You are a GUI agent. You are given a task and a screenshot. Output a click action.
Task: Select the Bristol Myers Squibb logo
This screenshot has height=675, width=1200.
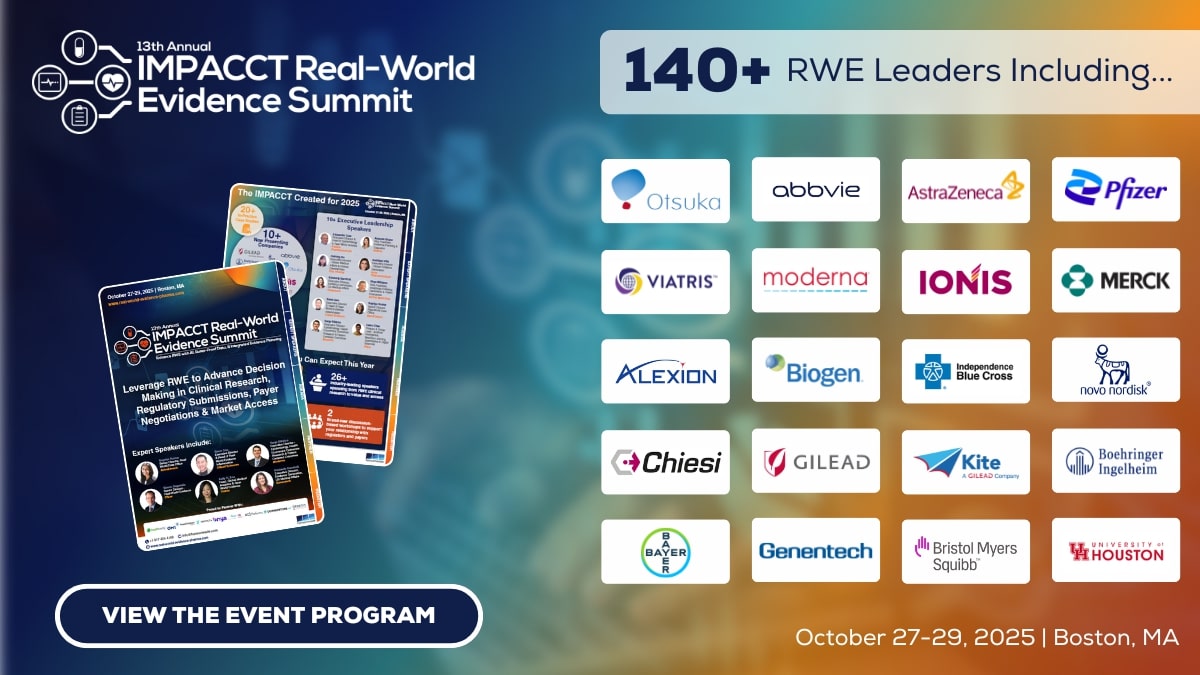965,551
